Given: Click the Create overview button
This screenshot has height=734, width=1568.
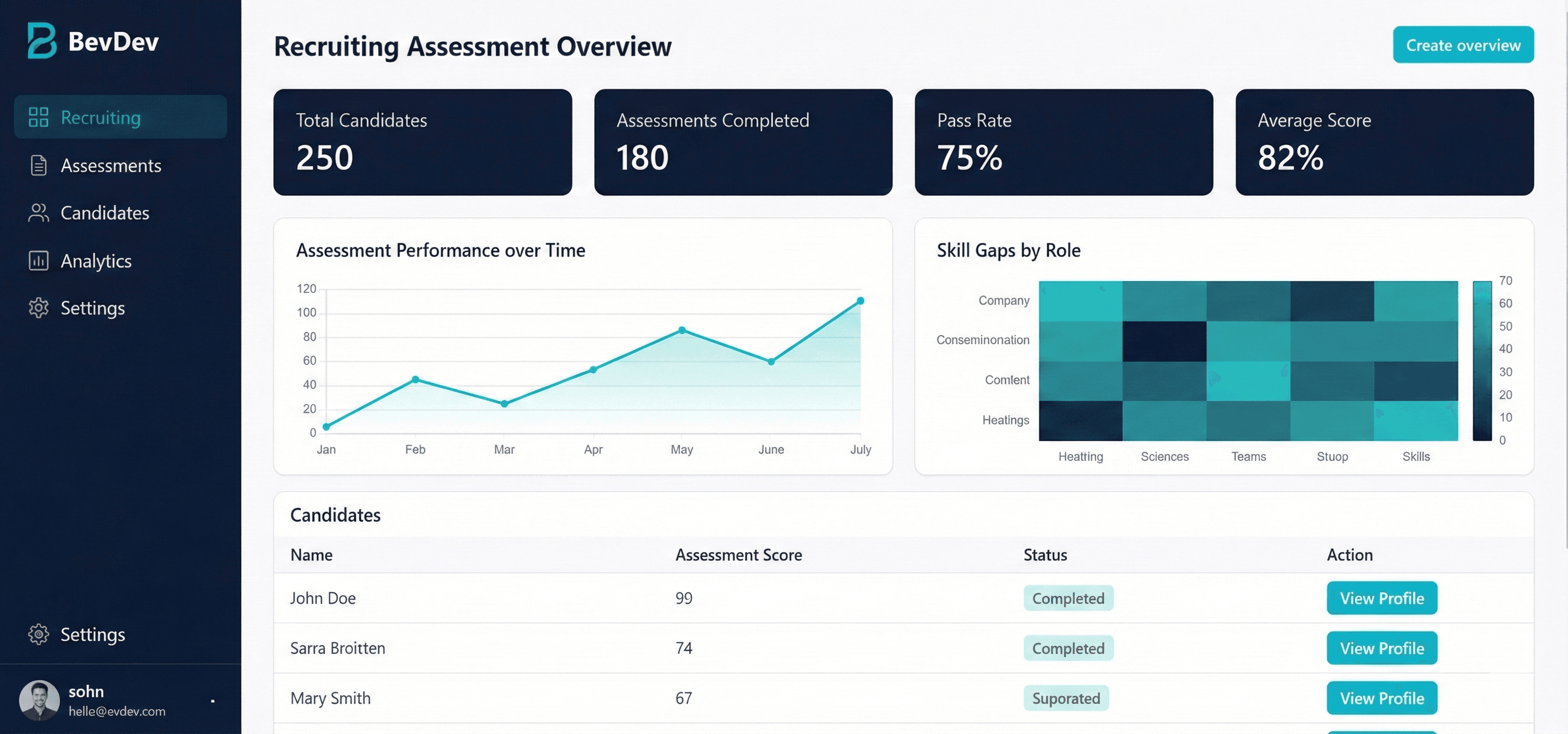Looking at the screenshot, I should [1462, 44].
